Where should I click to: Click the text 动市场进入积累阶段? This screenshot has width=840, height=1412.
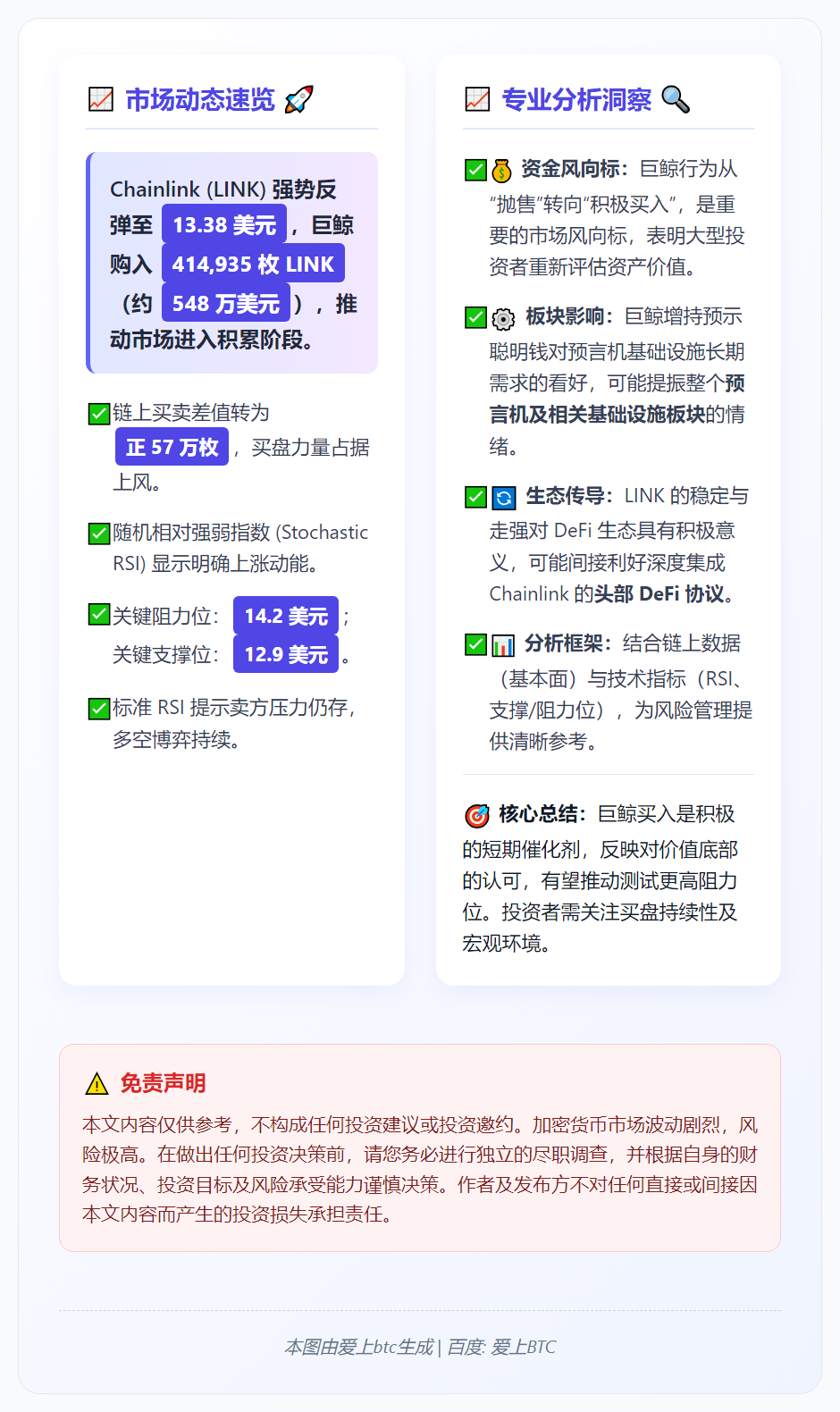point(206,340)
